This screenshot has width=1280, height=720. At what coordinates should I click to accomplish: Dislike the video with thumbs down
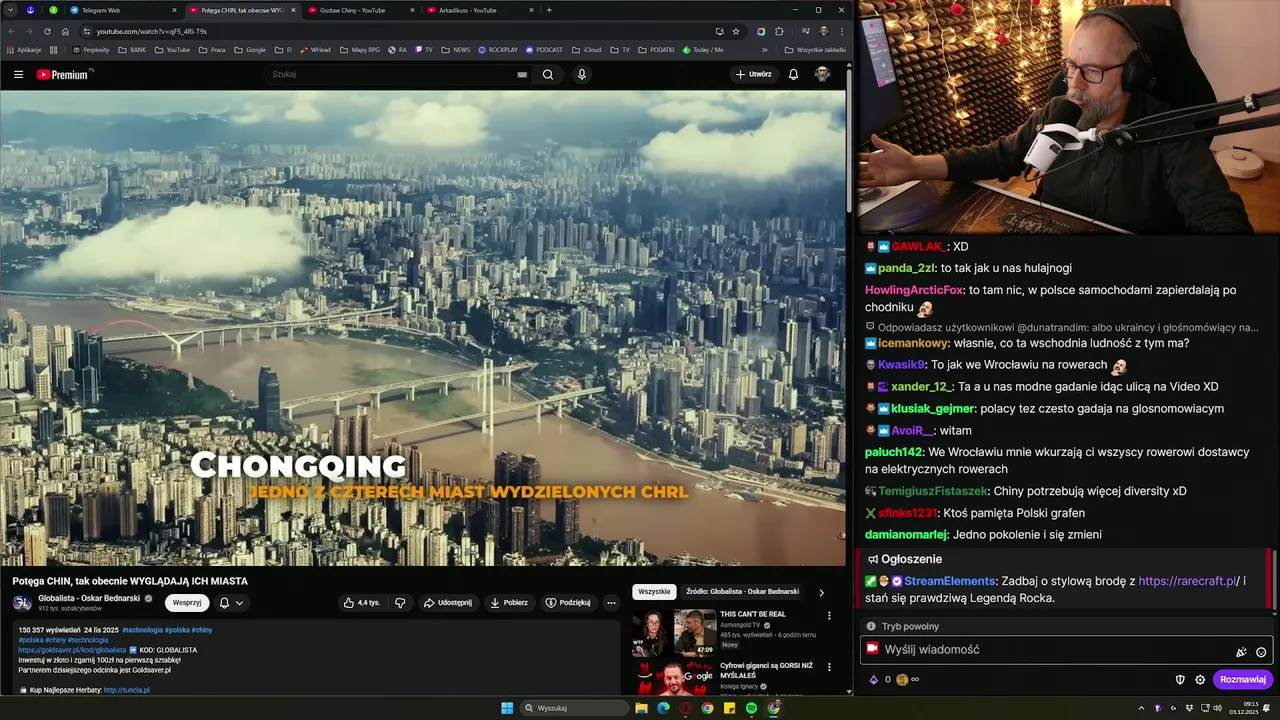(400, 603)
